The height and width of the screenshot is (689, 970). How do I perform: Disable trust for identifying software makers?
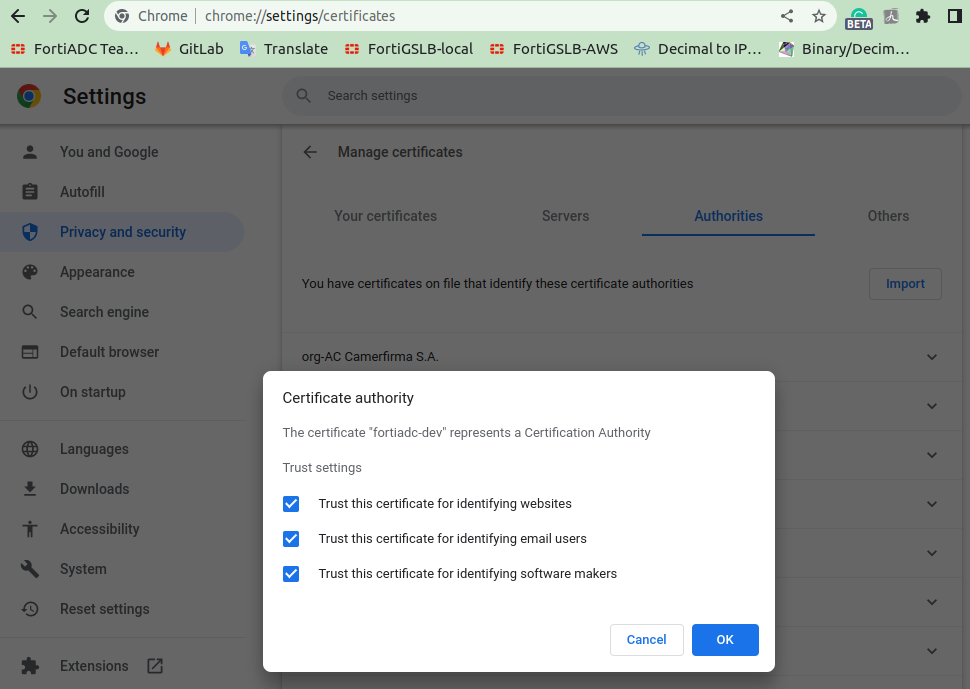point(291,574)
